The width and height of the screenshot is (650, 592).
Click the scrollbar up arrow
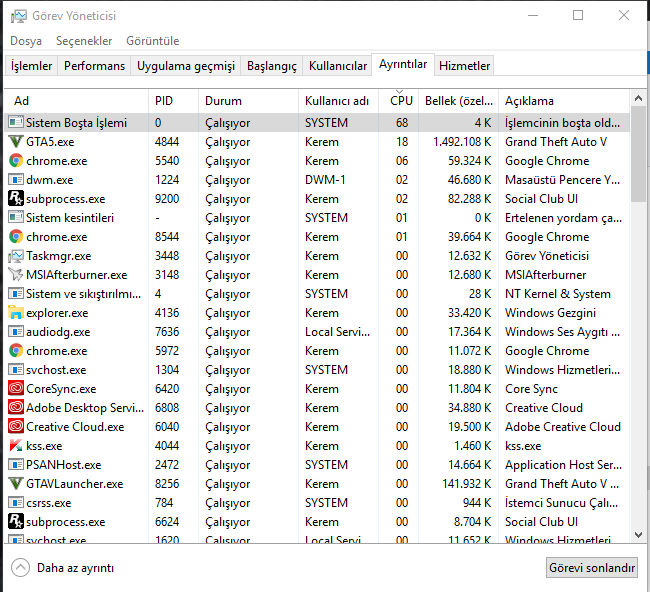pyautogui.click(x=638, y=98)
